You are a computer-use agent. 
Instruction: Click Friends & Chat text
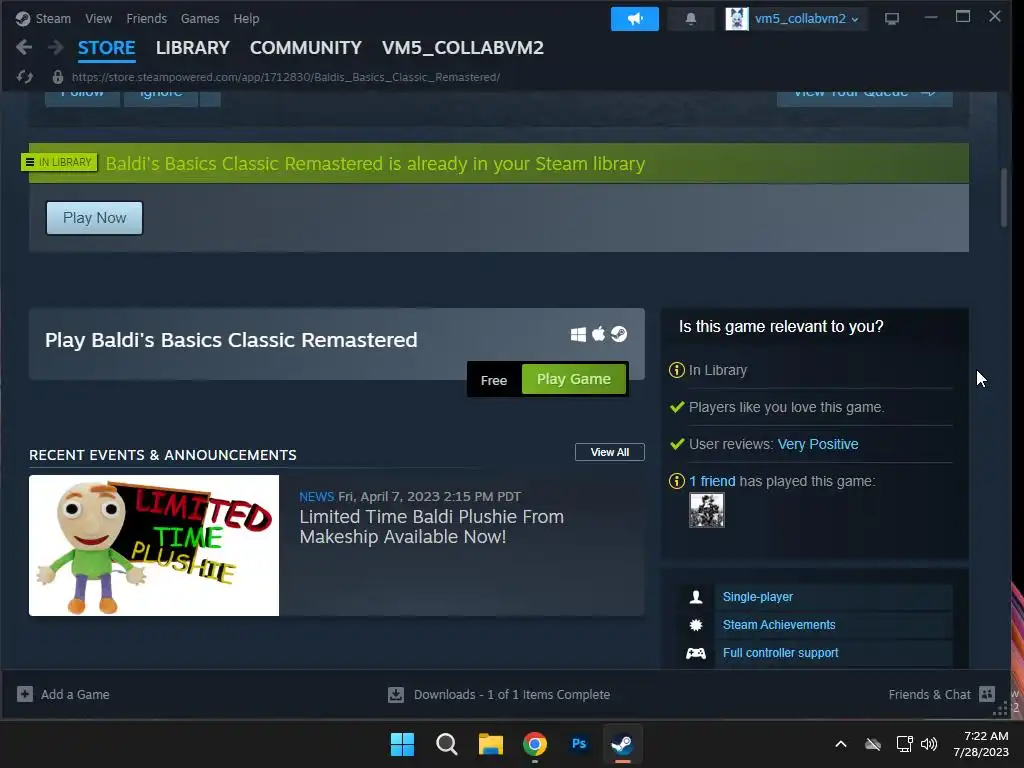(x=929, y=694)
